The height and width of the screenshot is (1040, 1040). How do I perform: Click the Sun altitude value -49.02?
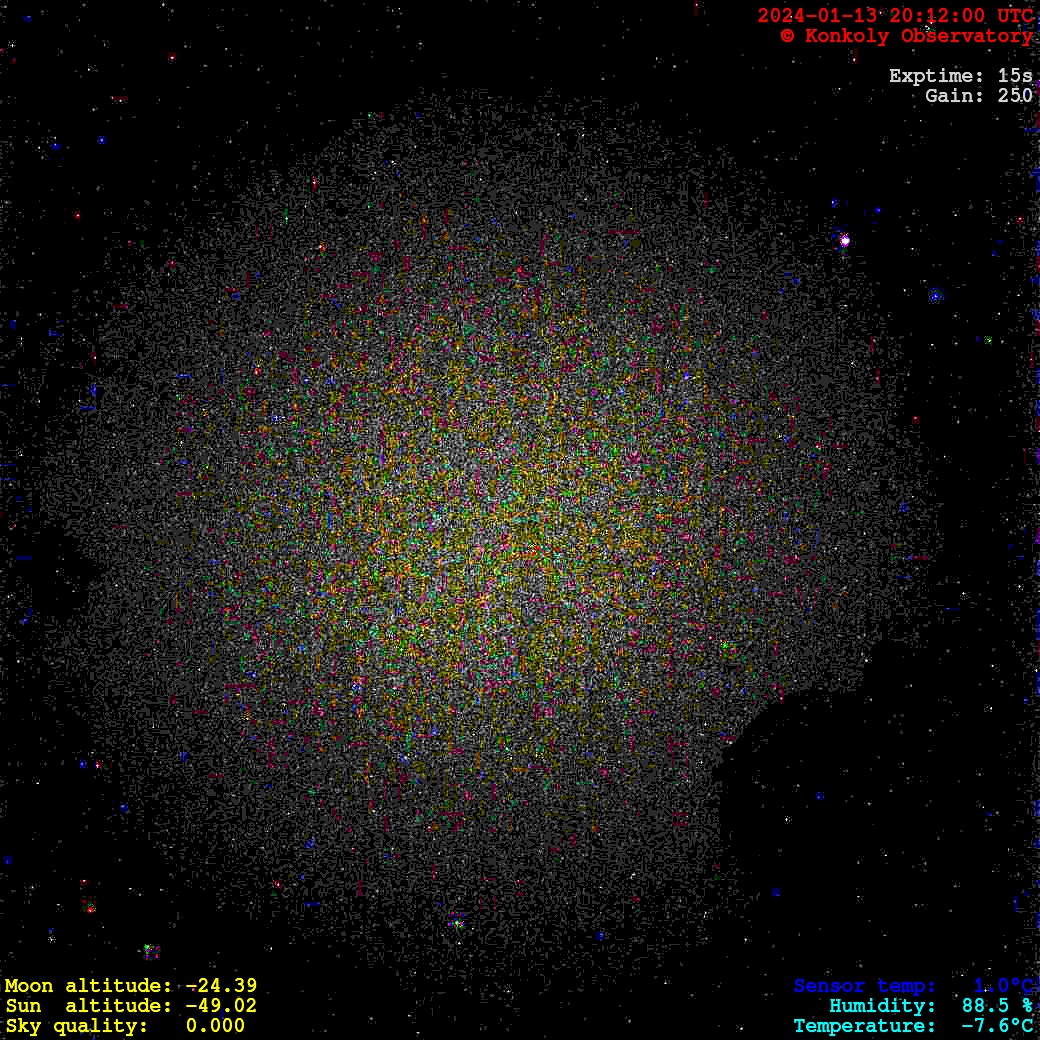coord(221,1006)
